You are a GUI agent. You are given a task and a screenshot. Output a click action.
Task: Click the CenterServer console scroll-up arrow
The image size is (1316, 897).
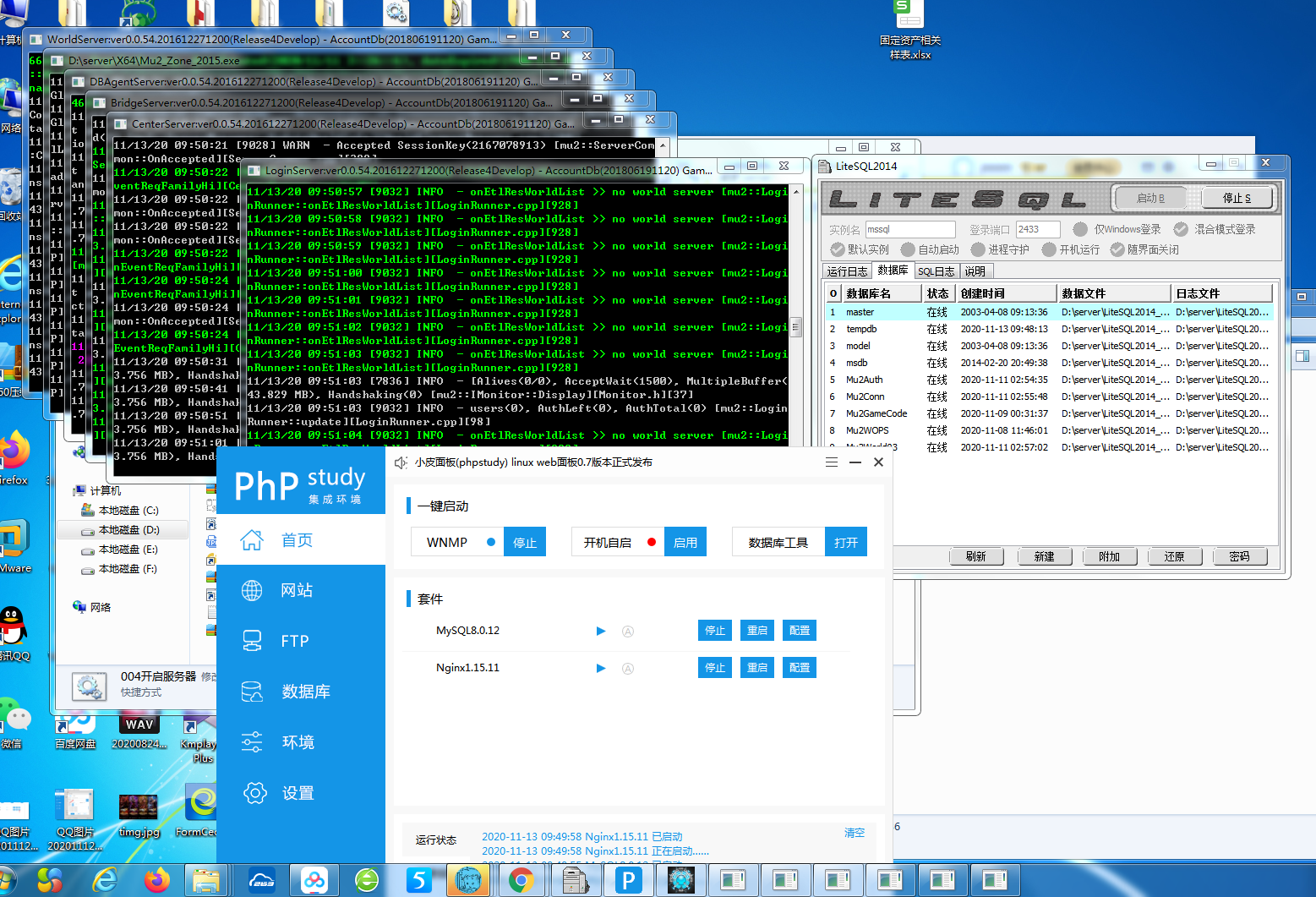click(x=663, y=145)
